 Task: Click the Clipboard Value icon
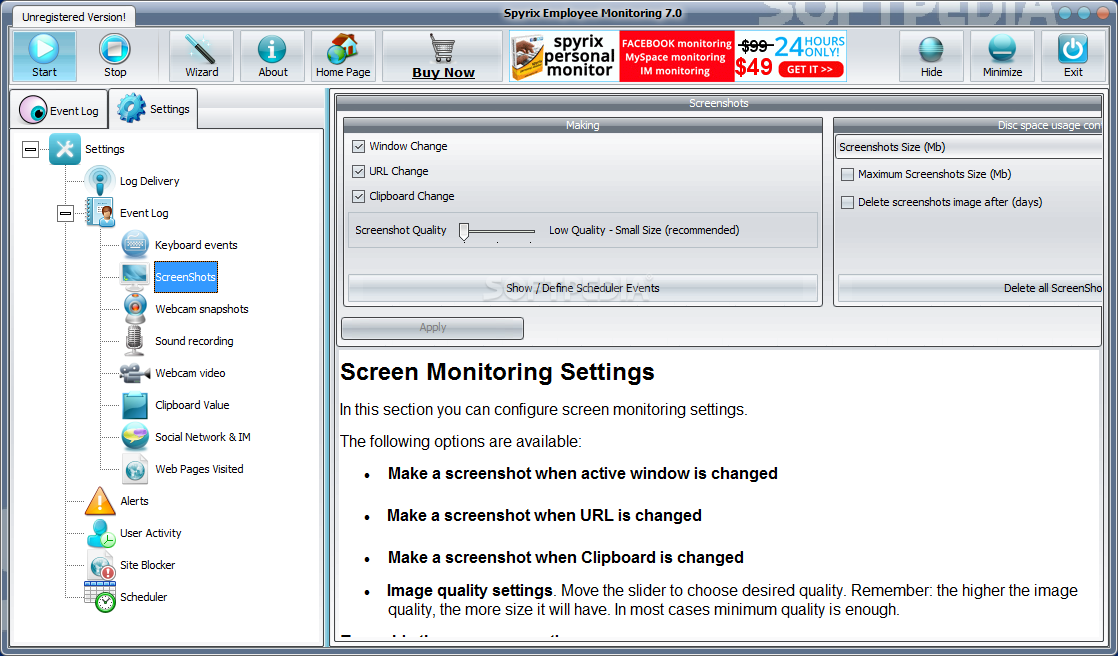point(135,405)
